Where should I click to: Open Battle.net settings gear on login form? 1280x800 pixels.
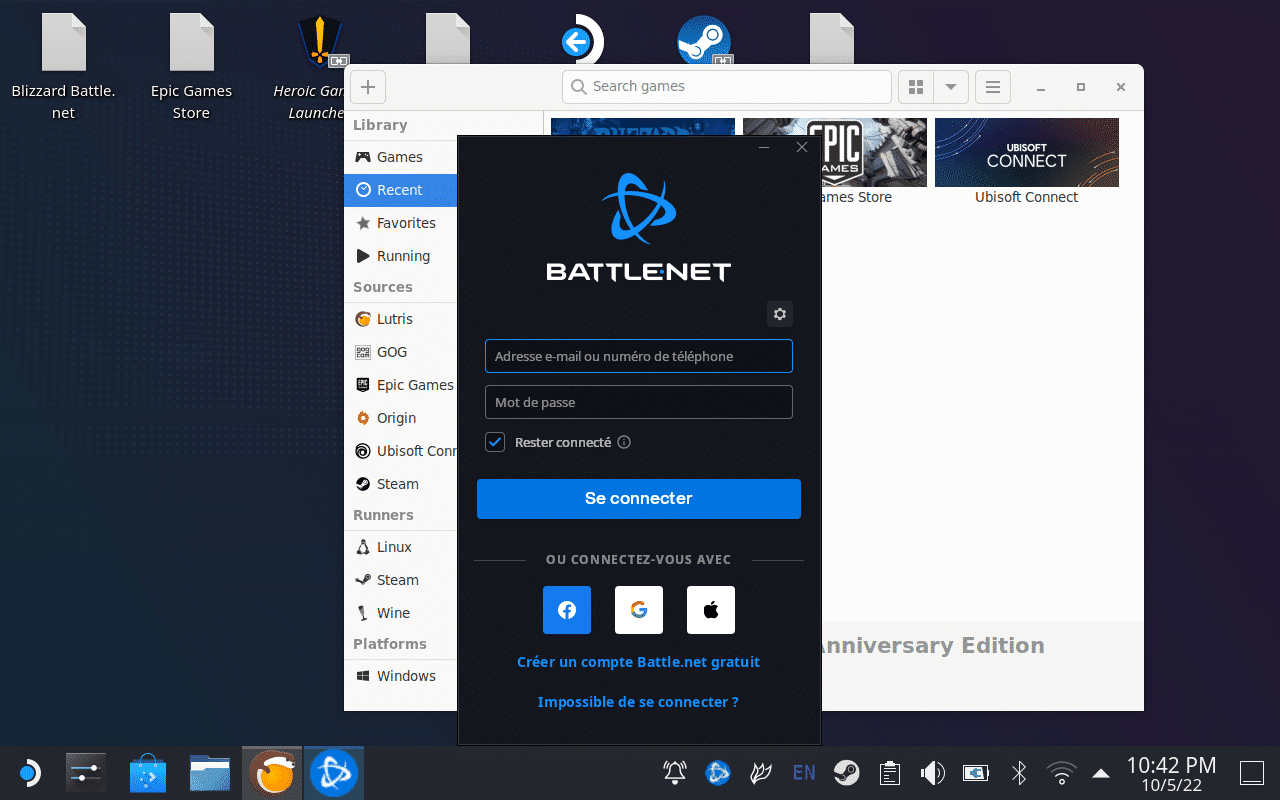[780, 314]
